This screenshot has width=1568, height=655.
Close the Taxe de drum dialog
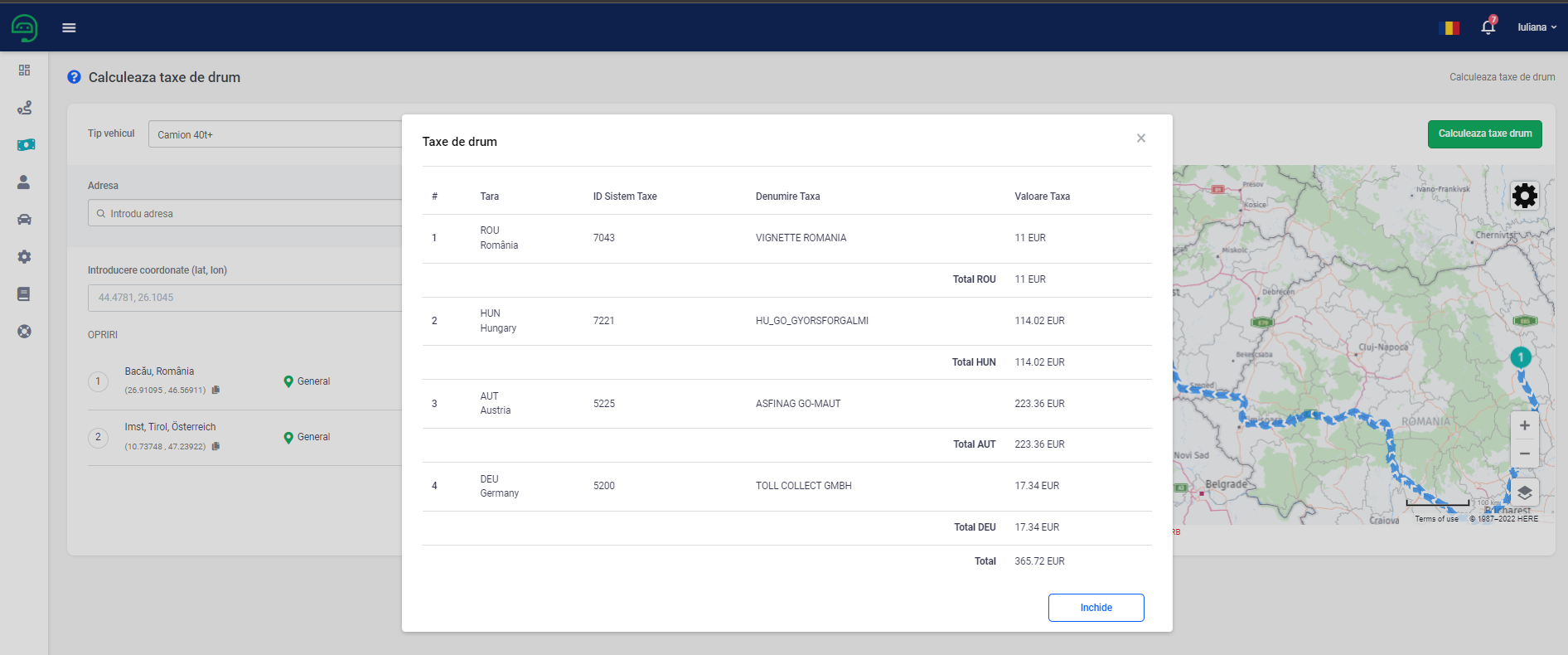tap(1141, 138)
